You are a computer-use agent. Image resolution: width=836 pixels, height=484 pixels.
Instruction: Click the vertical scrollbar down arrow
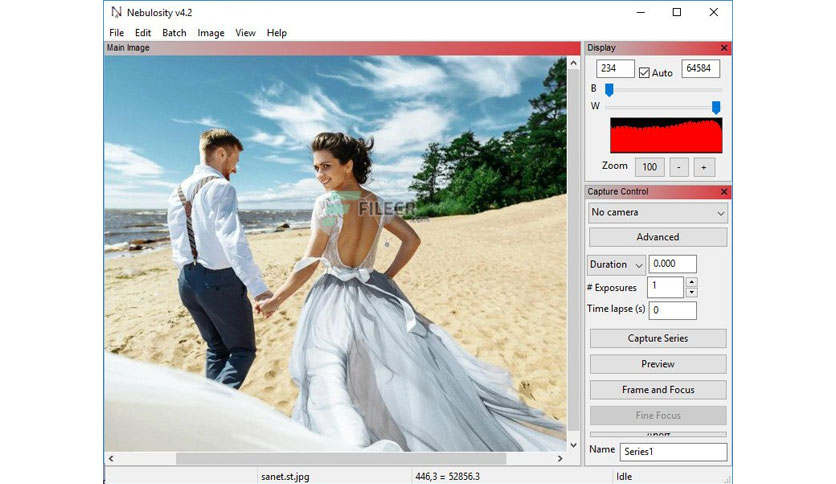pos(573,445)
